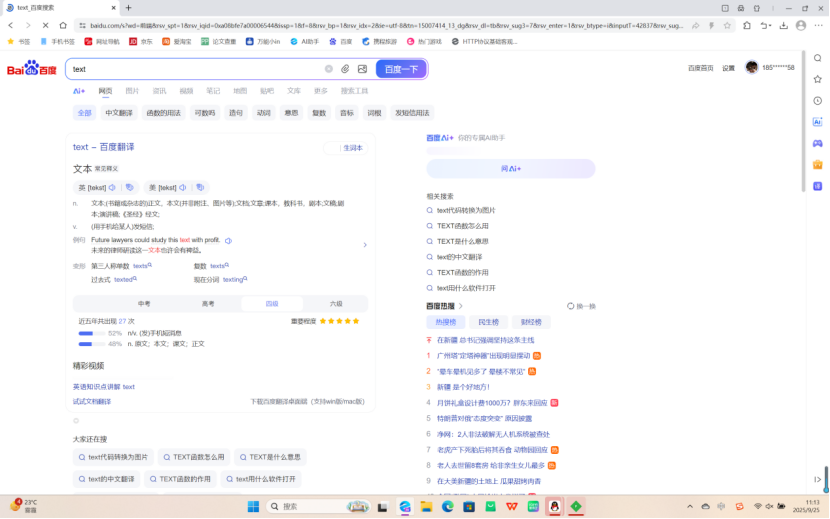Open the 携程旅游 bookmark

[x=379, y=41]
